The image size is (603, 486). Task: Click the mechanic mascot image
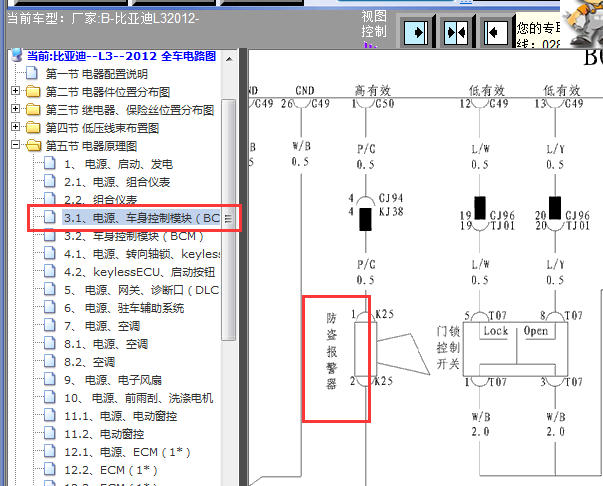[582, 23]
